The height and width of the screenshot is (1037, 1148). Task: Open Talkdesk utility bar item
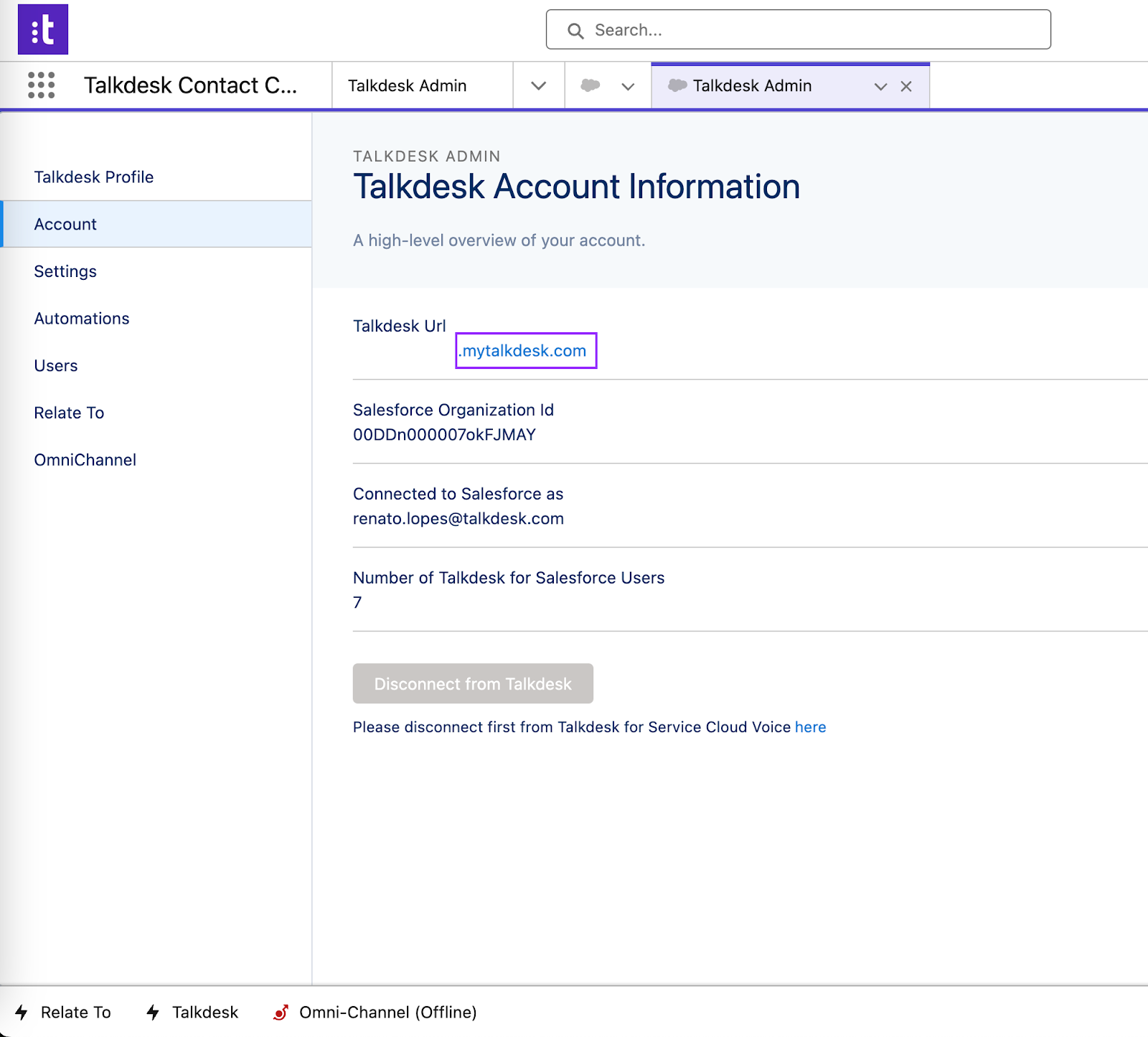[192, 1012]
